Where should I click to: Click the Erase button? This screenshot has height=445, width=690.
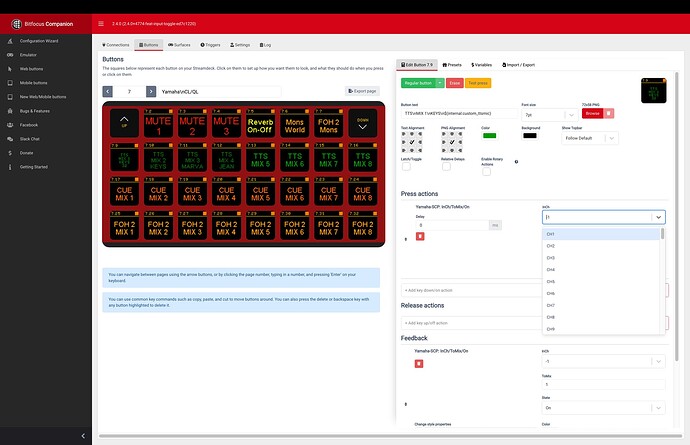pos(455,83)
